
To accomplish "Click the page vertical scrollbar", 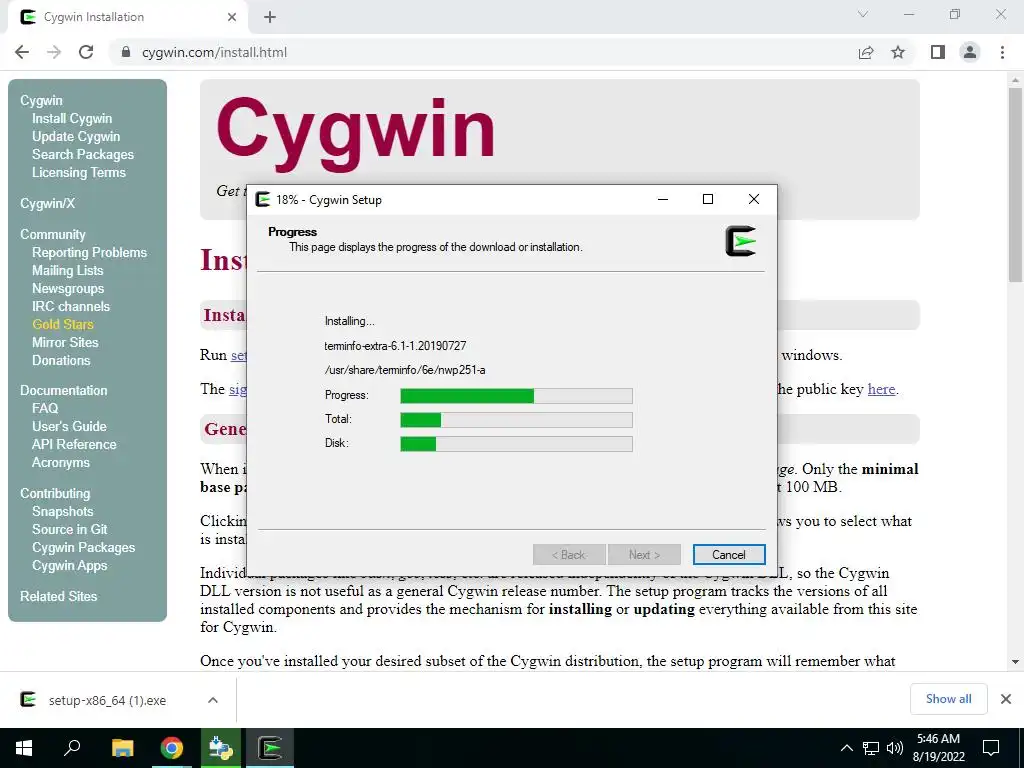I will (1015, 185).
